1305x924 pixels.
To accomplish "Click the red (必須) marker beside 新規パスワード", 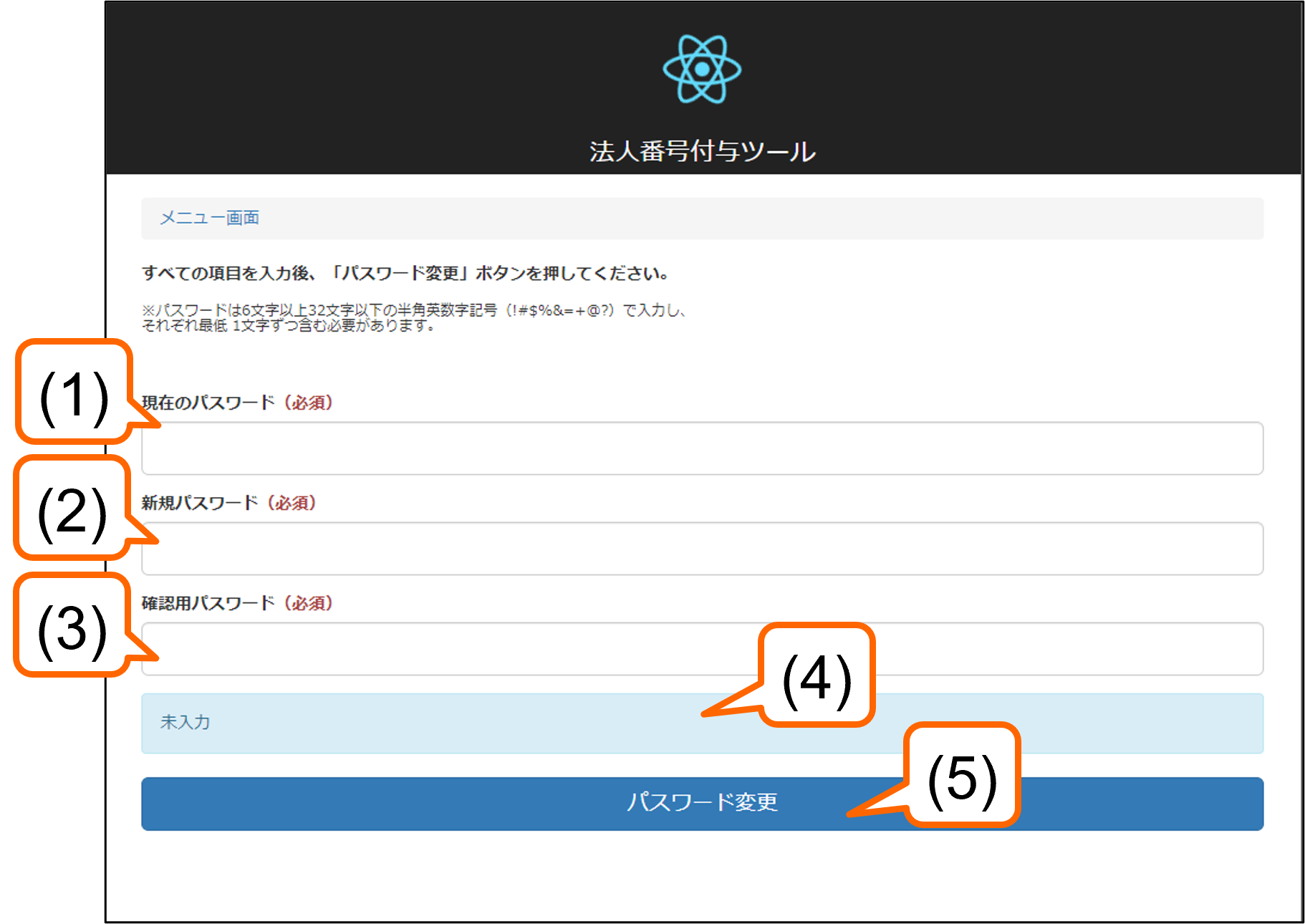I will (x=292, y=503).
